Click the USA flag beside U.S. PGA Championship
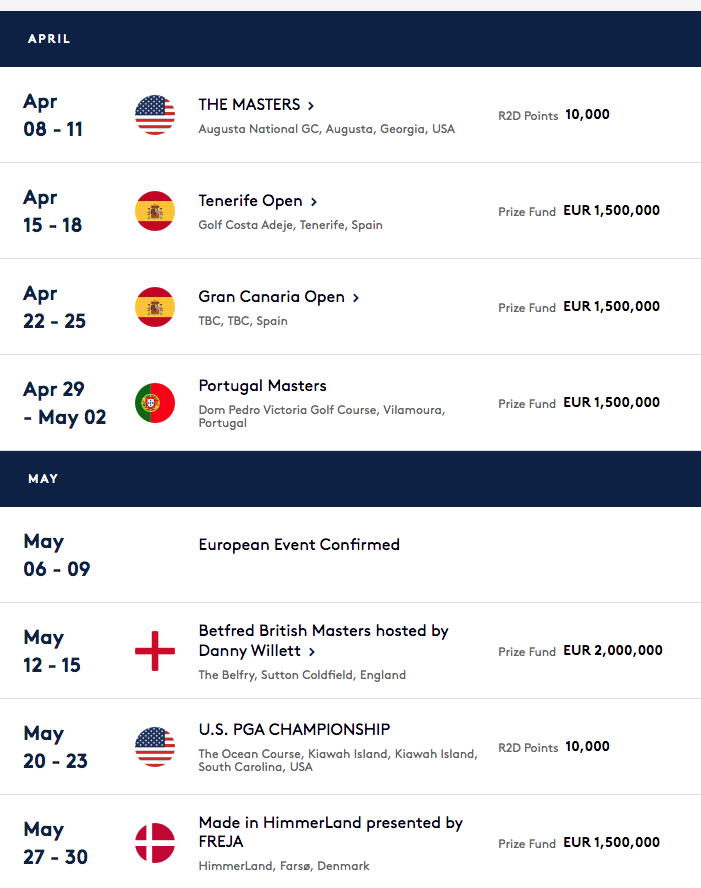Viewport: 701px width, 888px height. click(155, 747)
